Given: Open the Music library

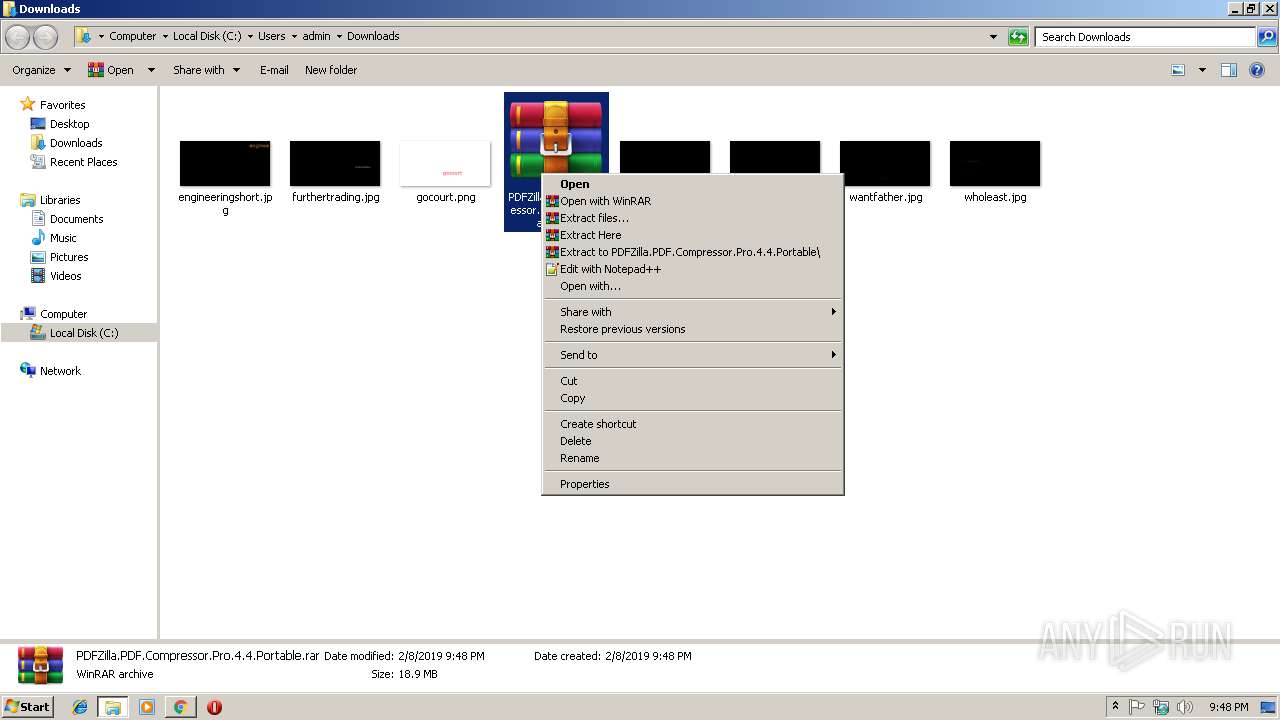Looking at the screenshot, I should [54, 238].
